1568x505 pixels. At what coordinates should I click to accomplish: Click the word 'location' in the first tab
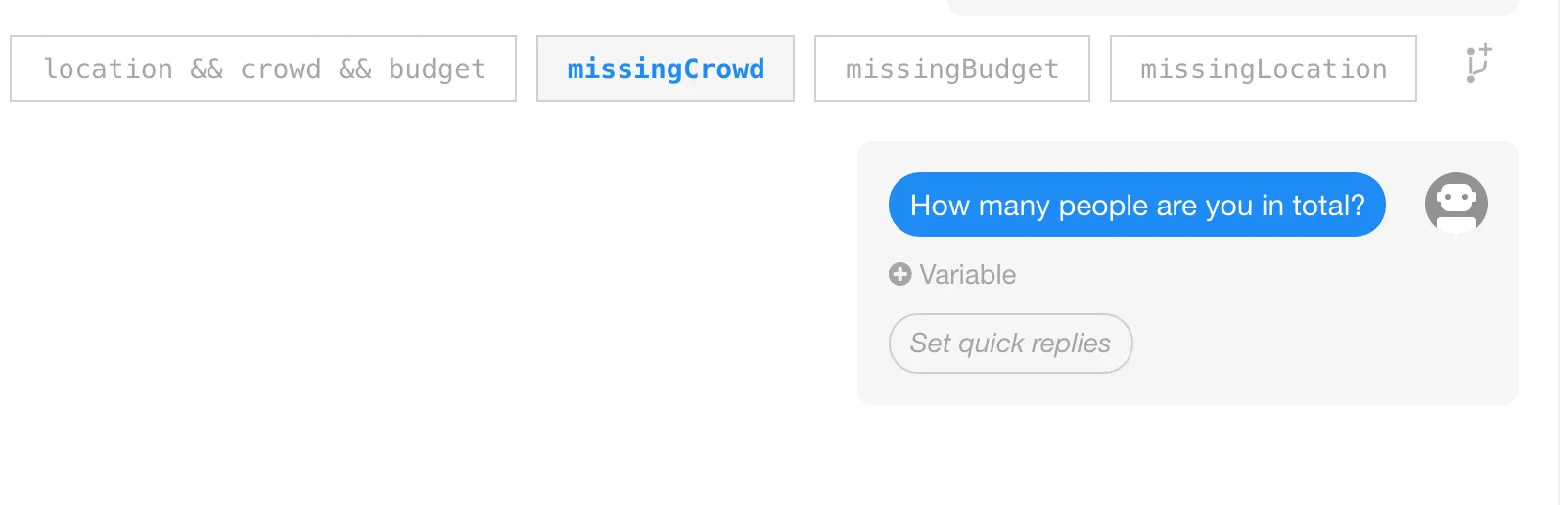click(x=109, y=69)
